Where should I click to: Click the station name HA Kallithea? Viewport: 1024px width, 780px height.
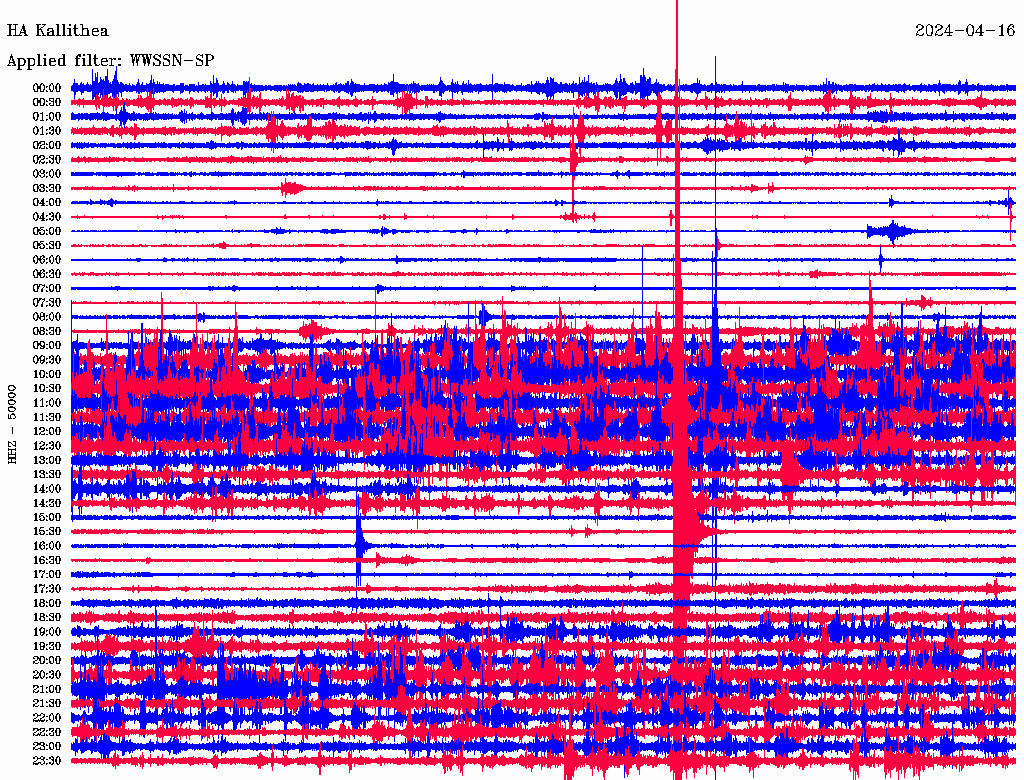[57, 31]
